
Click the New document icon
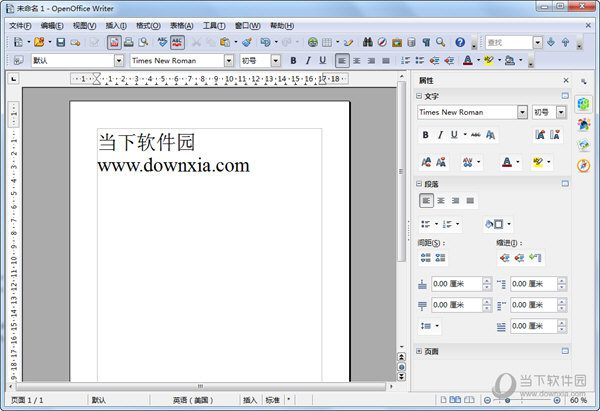point(18,42)
